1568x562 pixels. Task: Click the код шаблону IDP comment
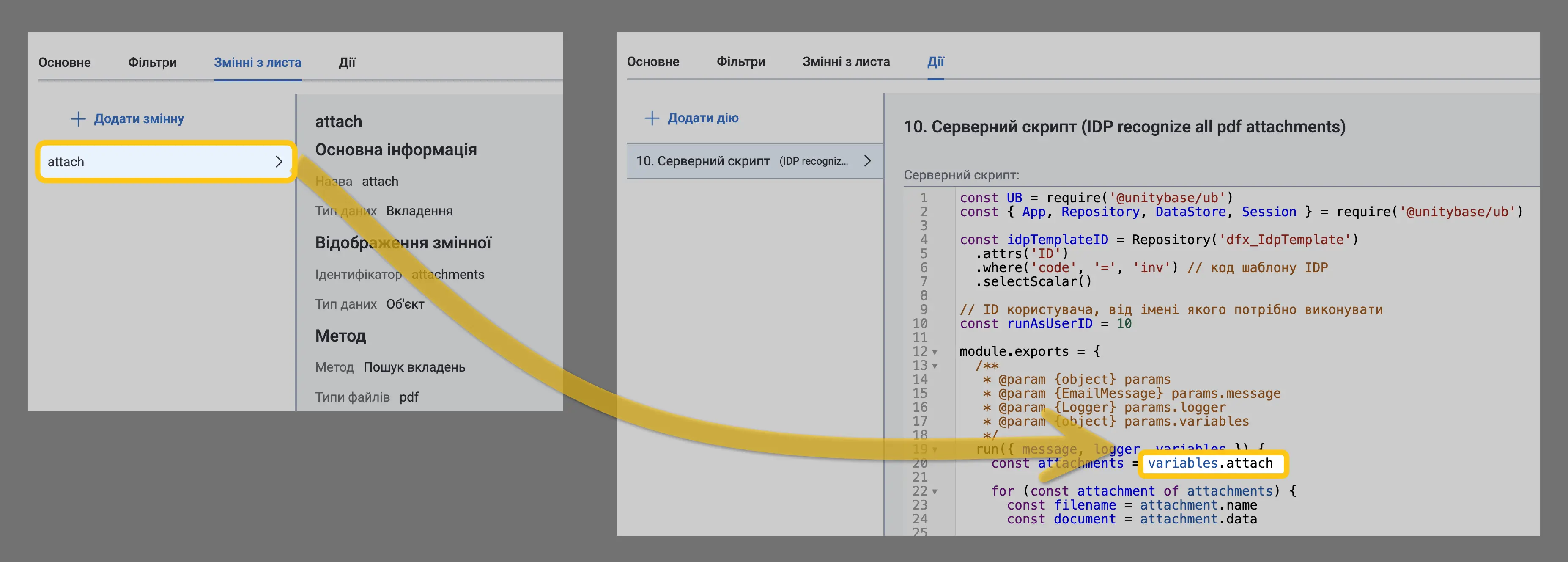point(1257,268)
